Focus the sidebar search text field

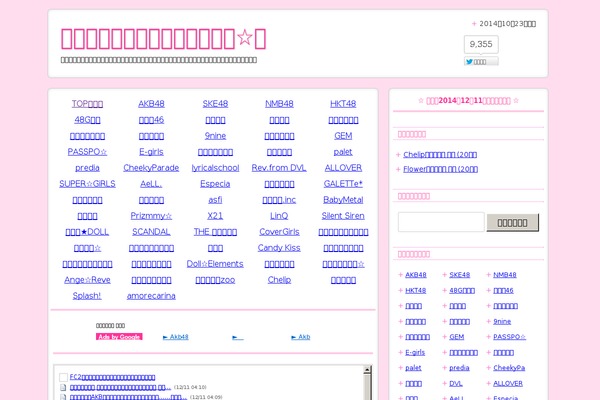[441, 222]
